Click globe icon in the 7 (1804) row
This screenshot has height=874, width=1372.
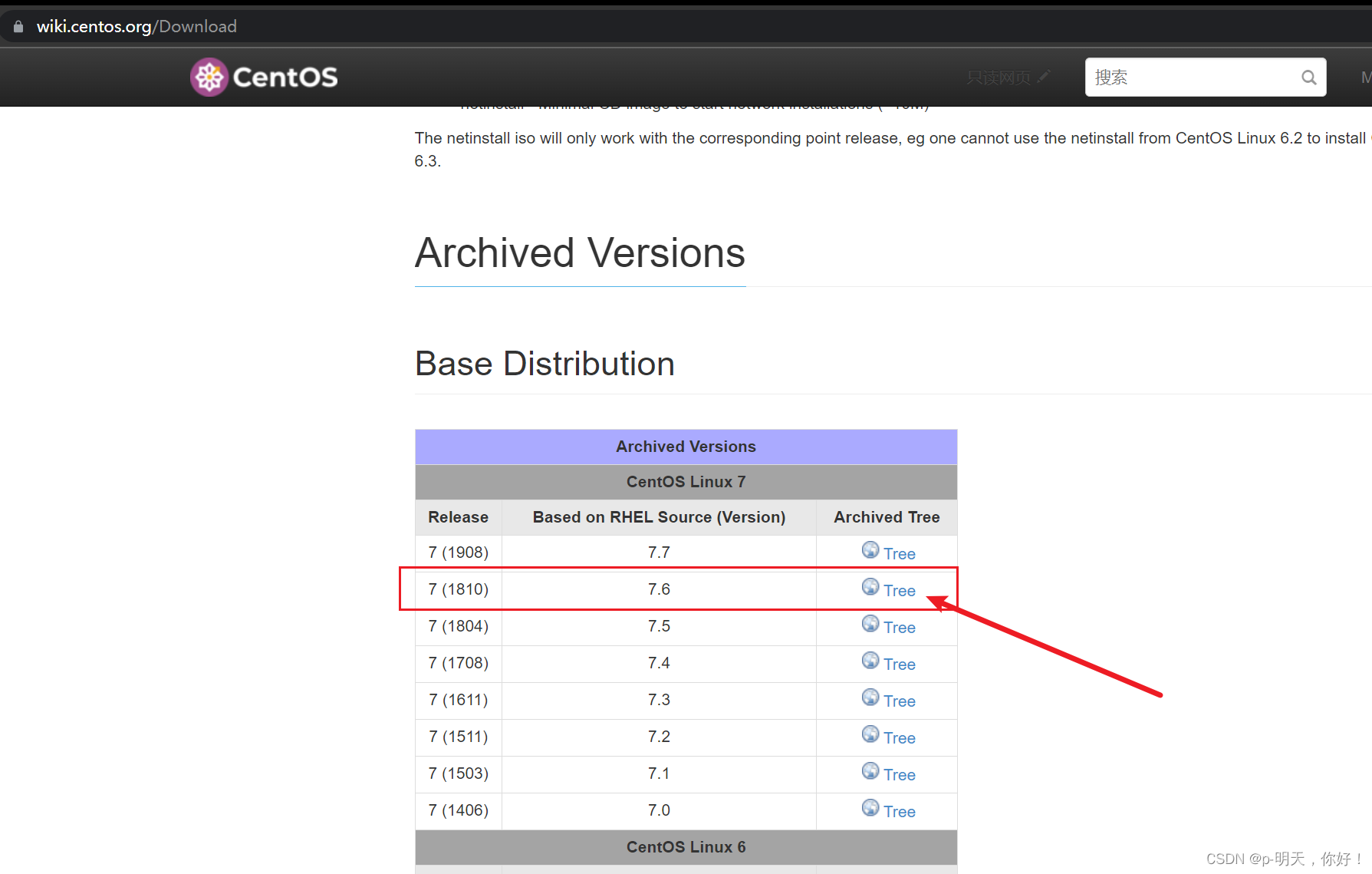pyautogui.click(x=870, y=624)
